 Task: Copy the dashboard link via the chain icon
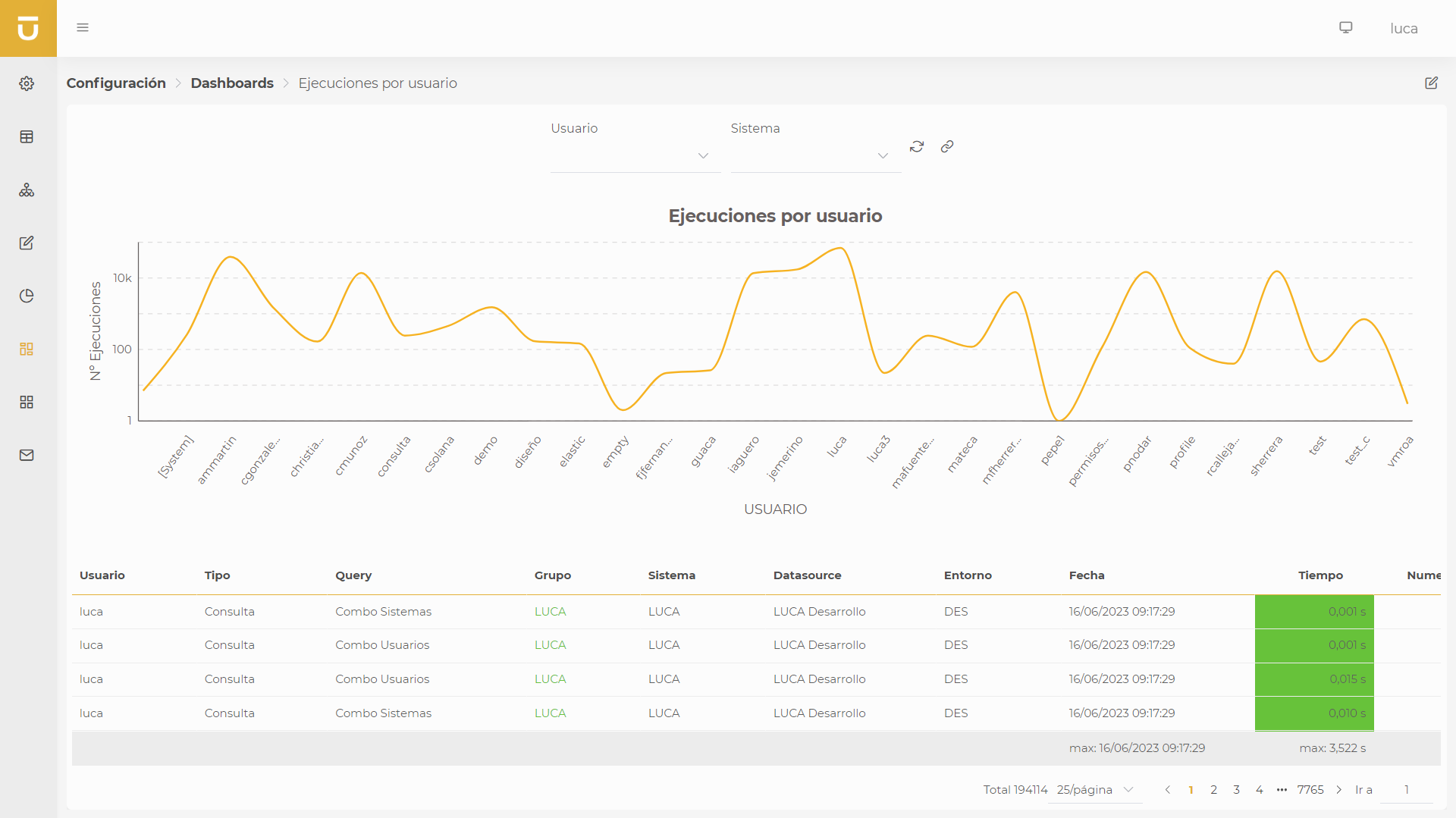click(946, 146)
